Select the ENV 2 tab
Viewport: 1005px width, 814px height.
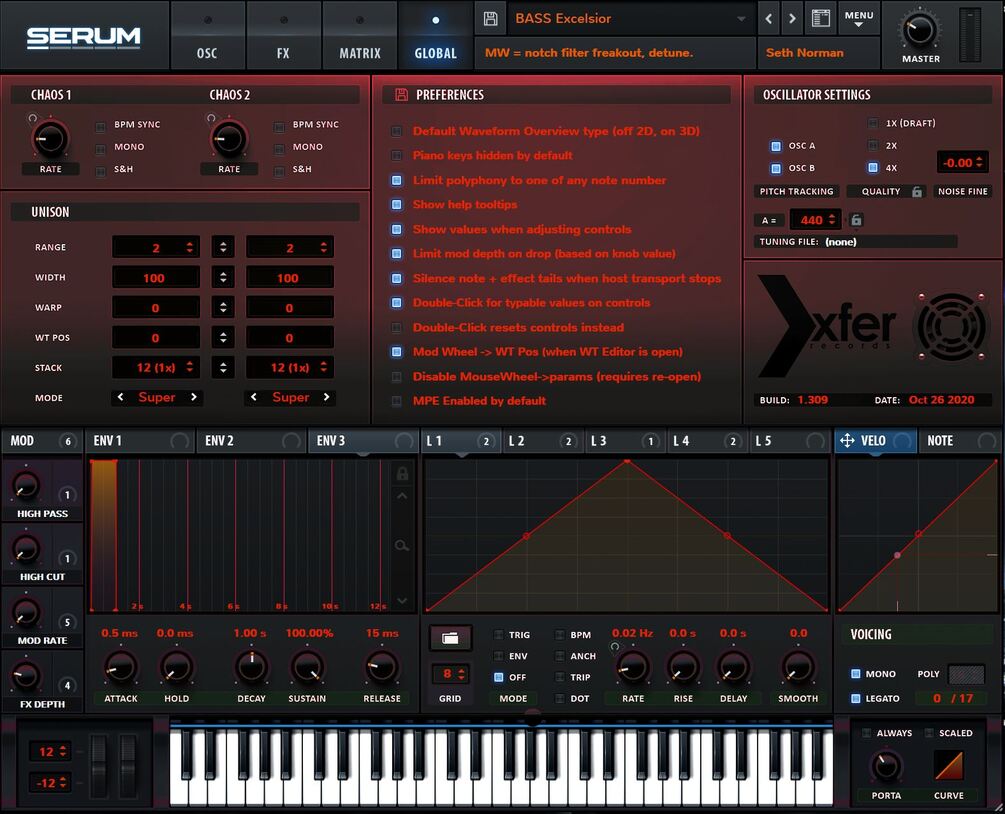(x=251, y=440)
